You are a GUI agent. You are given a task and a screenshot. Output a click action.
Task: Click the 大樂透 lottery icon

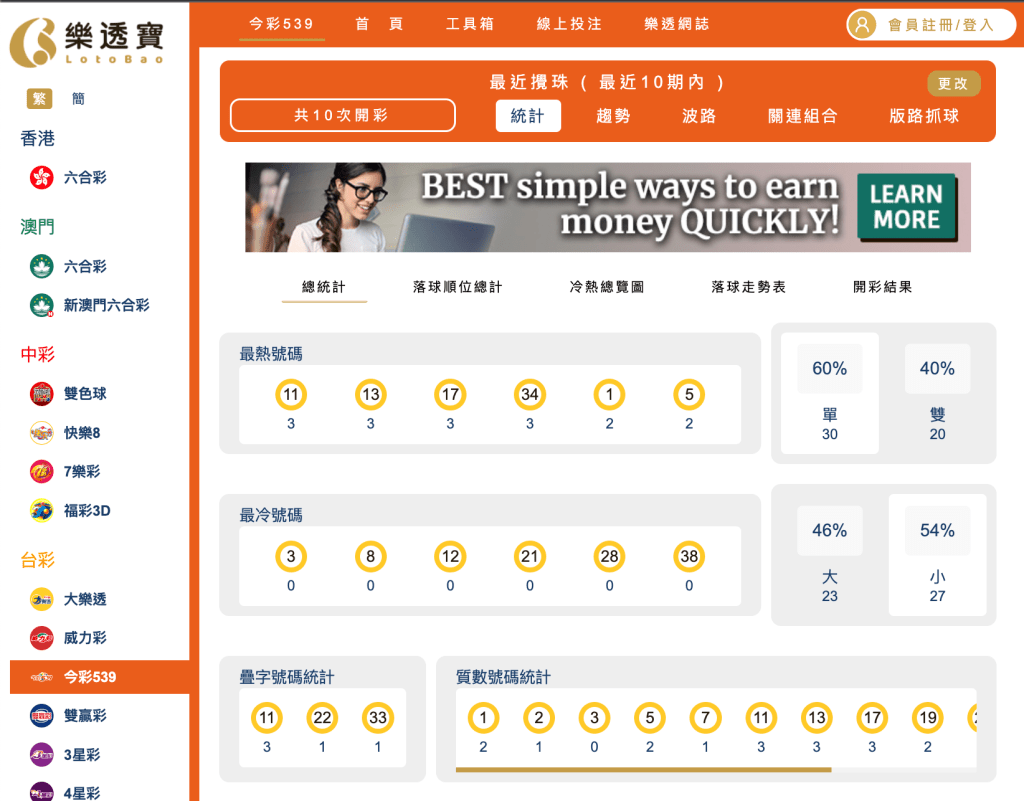(41, 599)
